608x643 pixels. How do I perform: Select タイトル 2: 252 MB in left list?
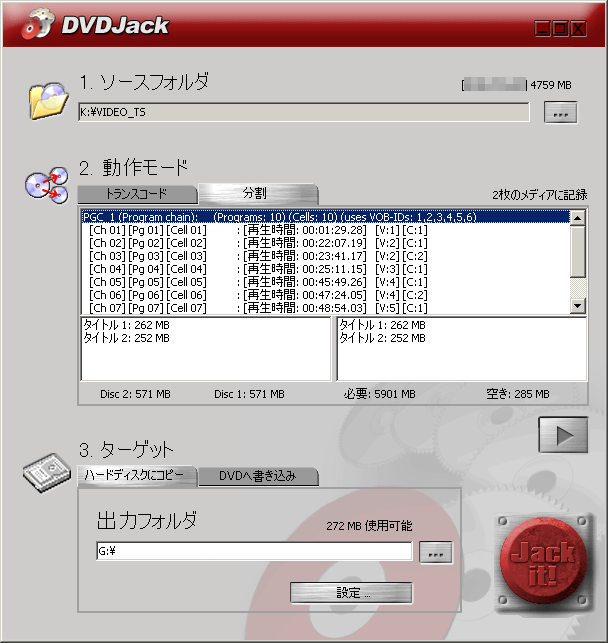(x=127, y=338)
